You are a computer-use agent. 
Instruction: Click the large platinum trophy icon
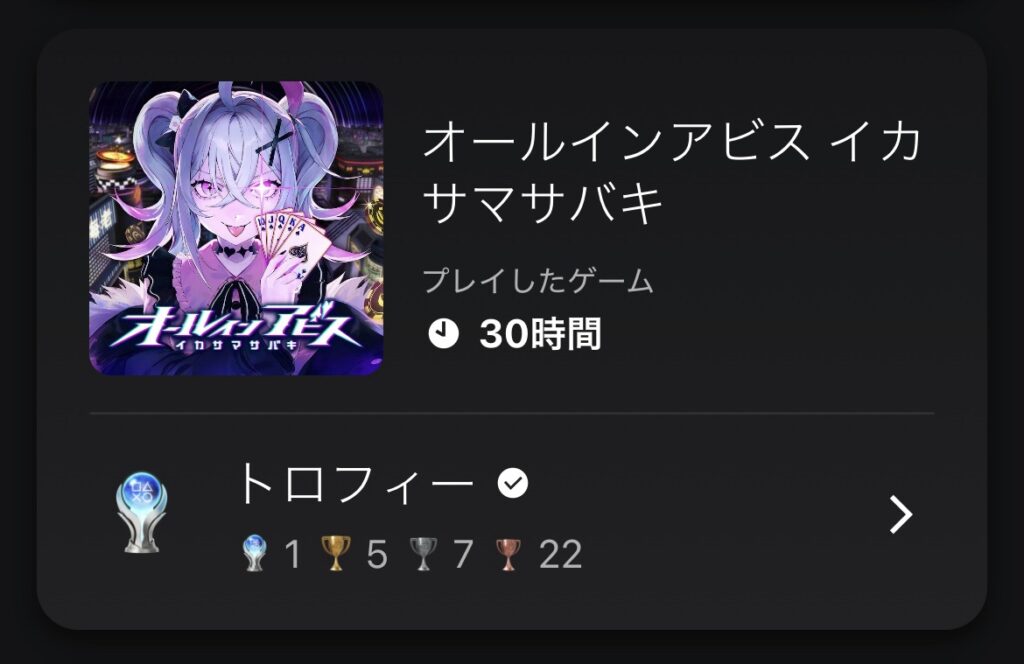pos(141,514)
